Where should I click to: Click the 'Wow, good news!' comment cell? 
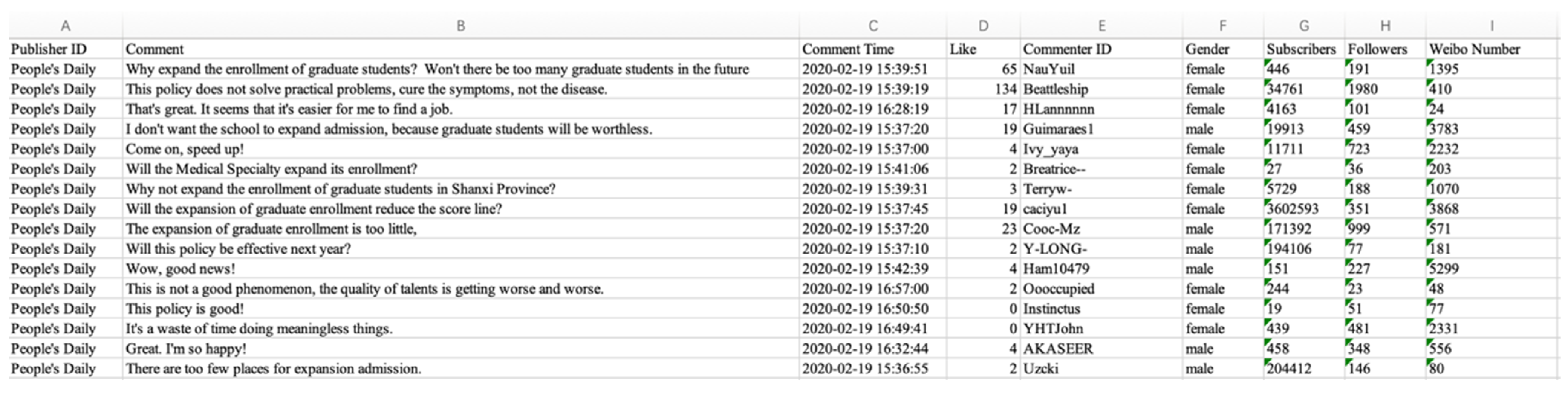[180, 269]
